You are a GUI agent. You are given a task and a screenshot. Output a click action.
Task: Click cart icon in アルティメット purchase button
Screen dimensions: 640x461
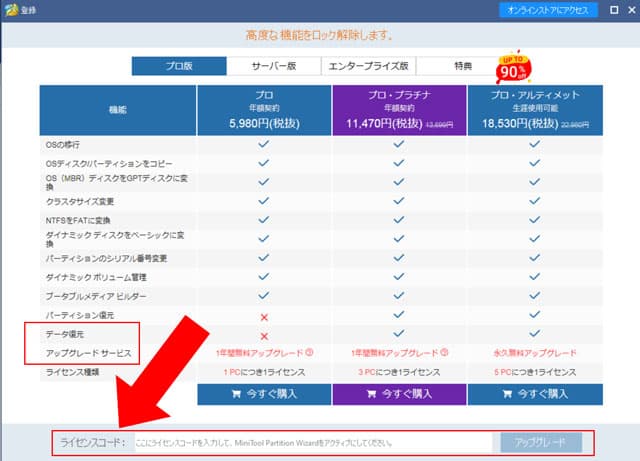click(507, 394)
